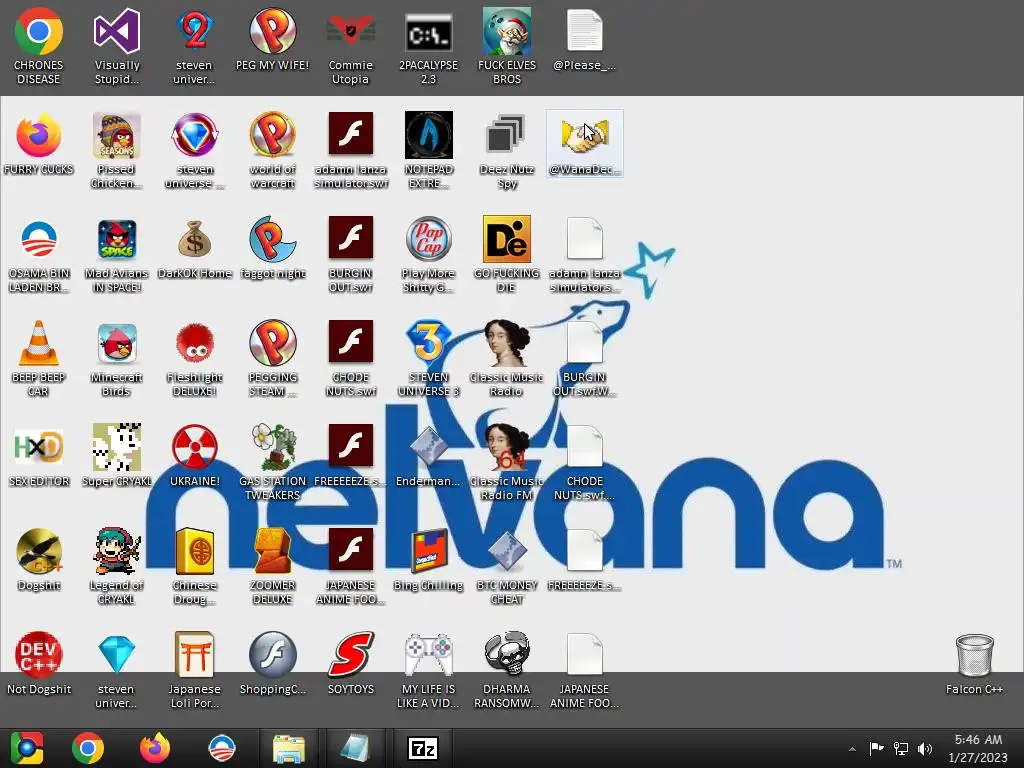
Task: Open the notepad app on taskbar
Action: click(355, 748)
